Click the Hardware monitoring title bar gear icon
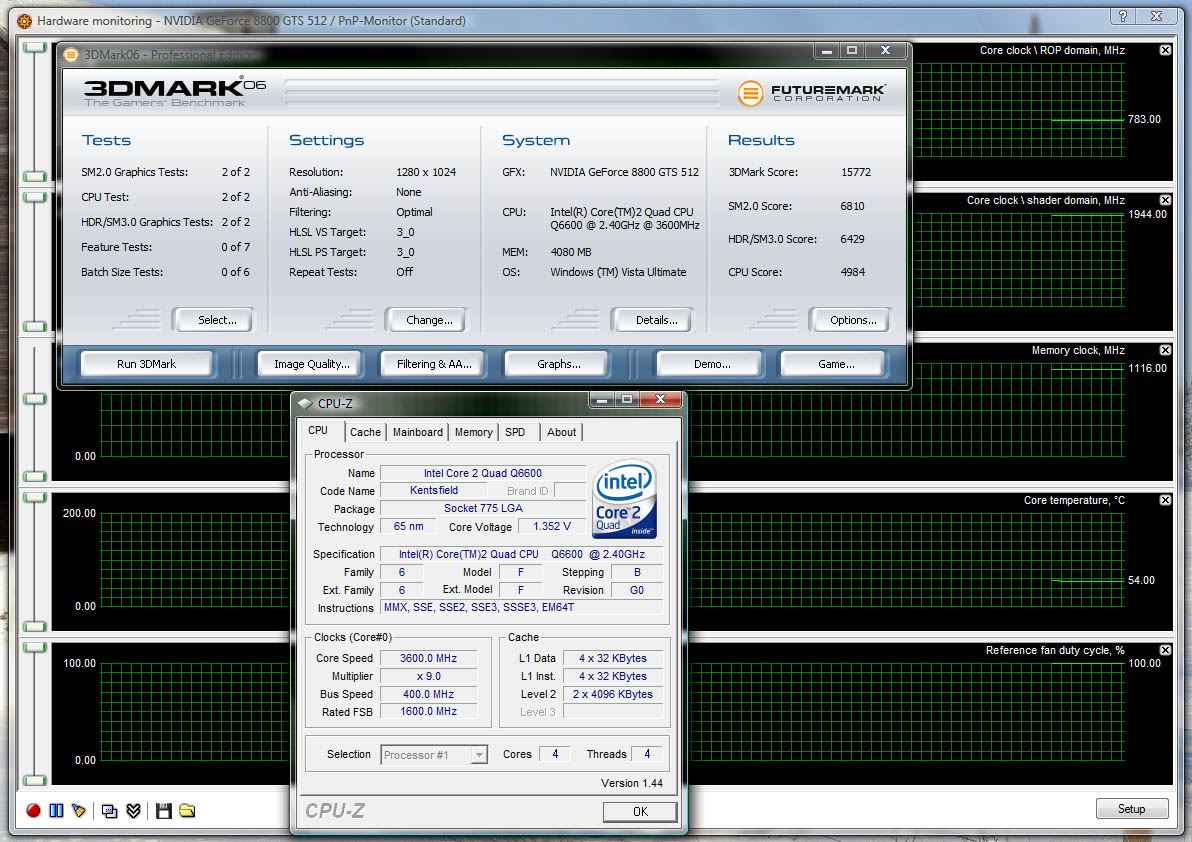 24,21
